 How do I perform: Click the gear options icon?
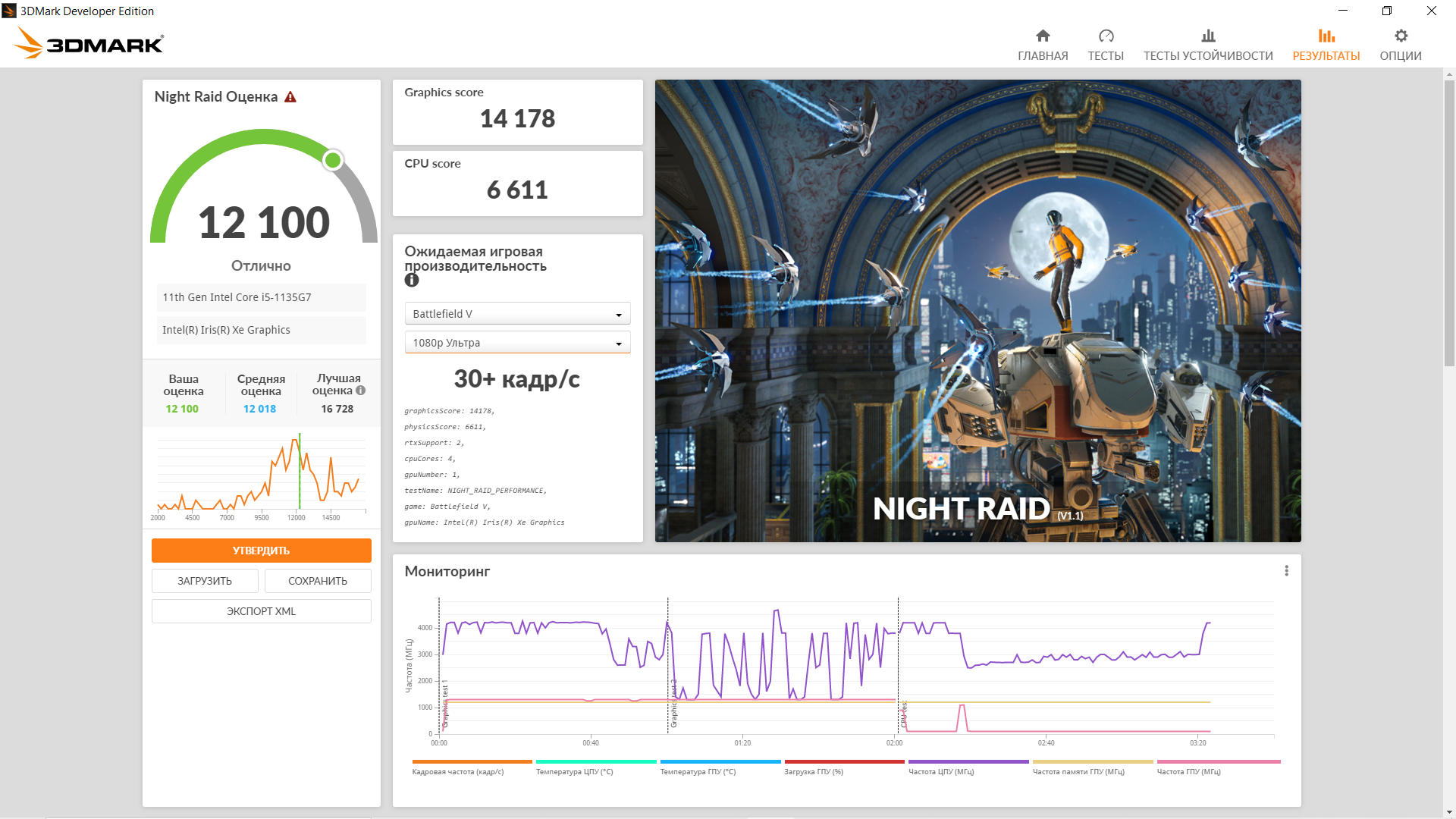pos(1401,36)
